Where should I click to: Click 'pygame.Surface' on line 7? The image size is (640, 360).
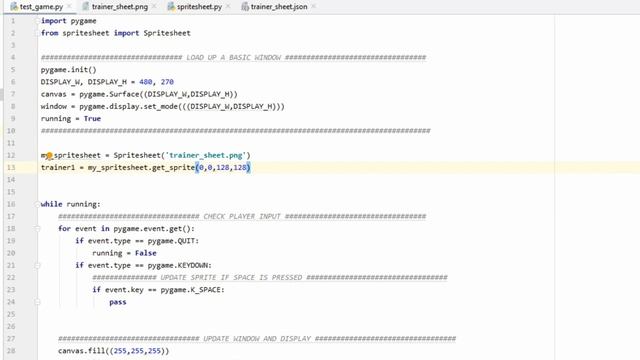[x=109, y=94]
